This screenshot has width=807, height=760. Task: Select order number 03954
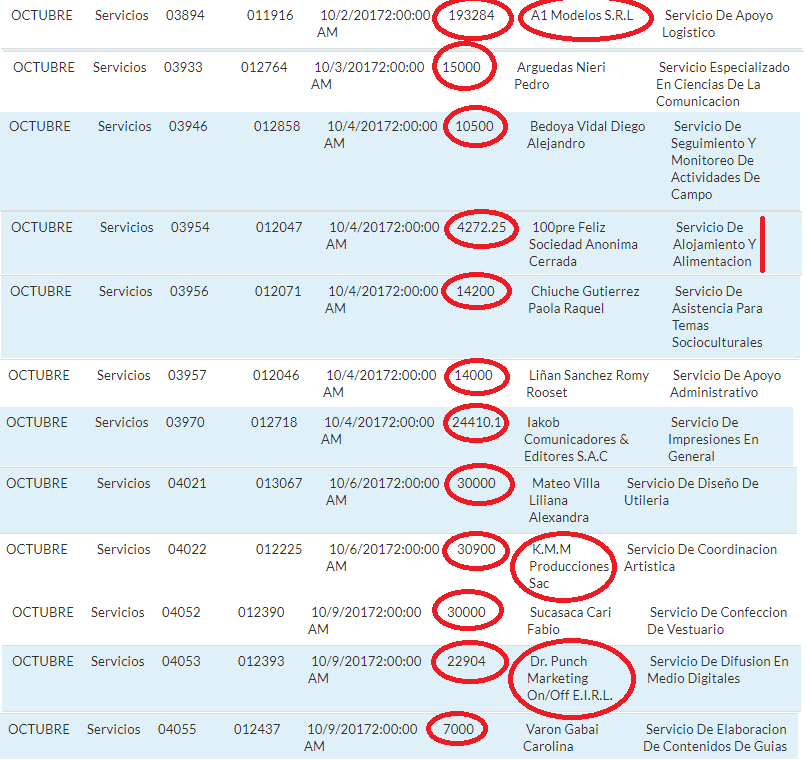[x=190, y=227]
